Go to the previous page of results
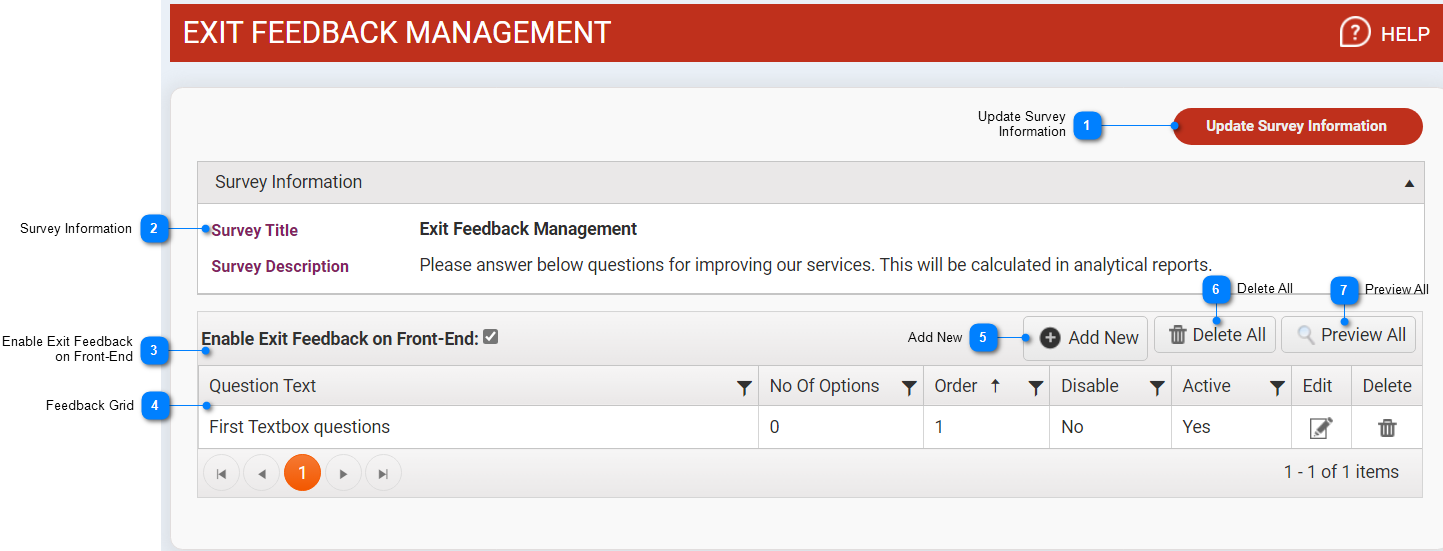Screen dimensions: 1443x551 [x=261, y=473]
